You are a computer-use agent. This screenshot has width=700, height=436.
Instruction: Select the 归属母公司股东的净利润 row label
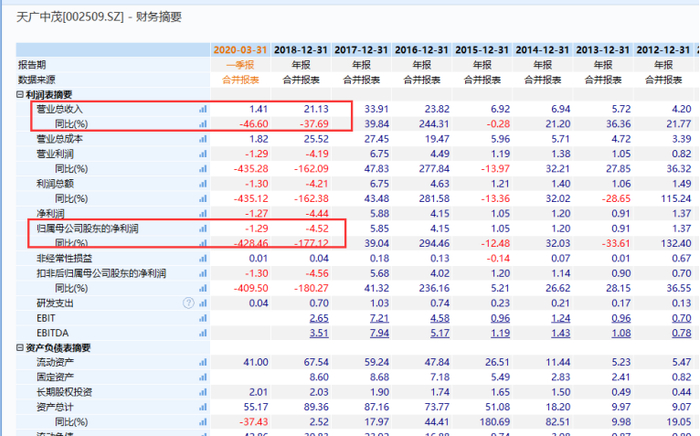[x=88, y=228]
